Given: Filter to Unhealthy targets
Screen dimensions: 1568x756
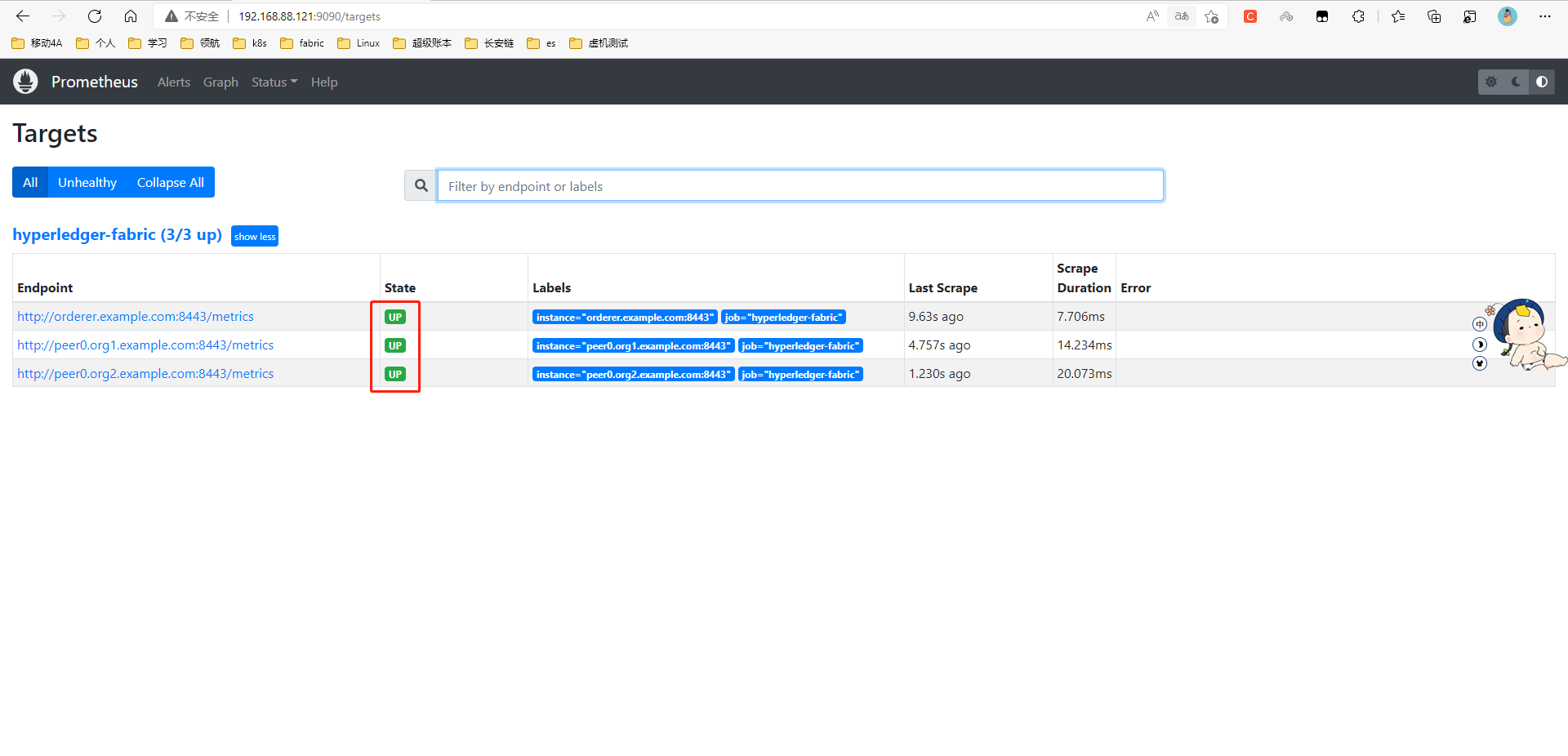Looking at the screenshot, I should pyautogui.click(x=87, y=182).
